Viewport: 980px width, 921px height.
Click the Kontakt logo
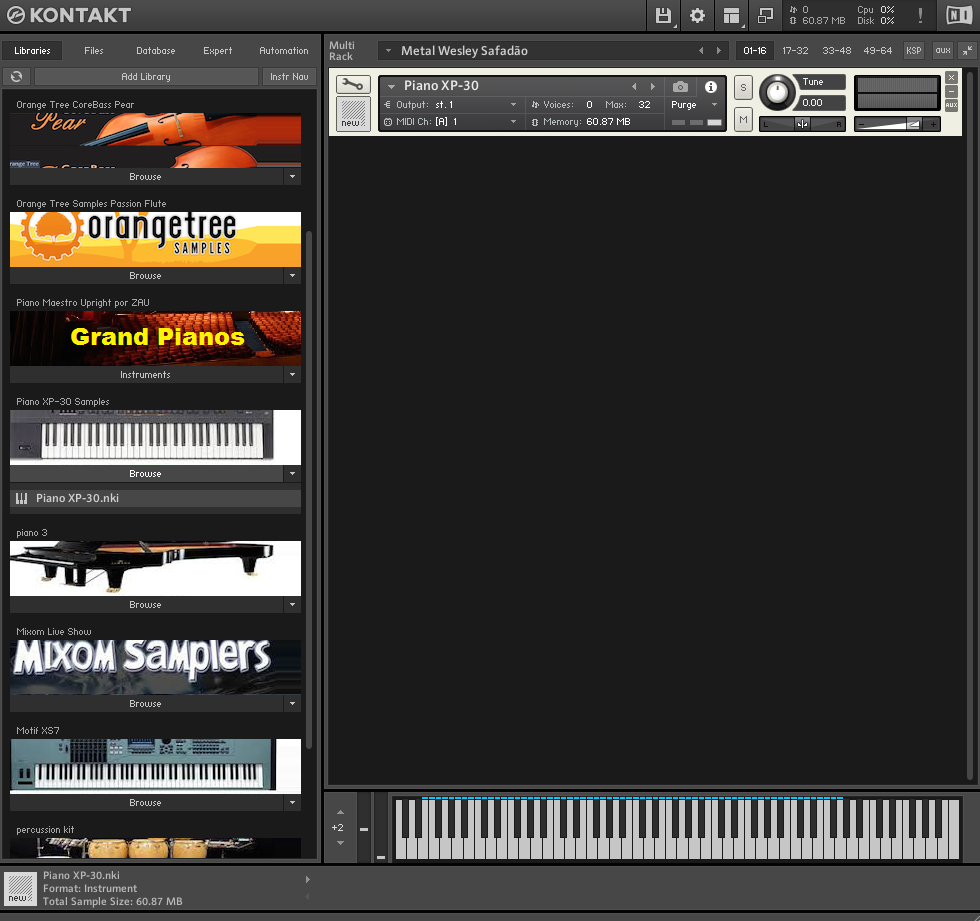pos(69,15)
